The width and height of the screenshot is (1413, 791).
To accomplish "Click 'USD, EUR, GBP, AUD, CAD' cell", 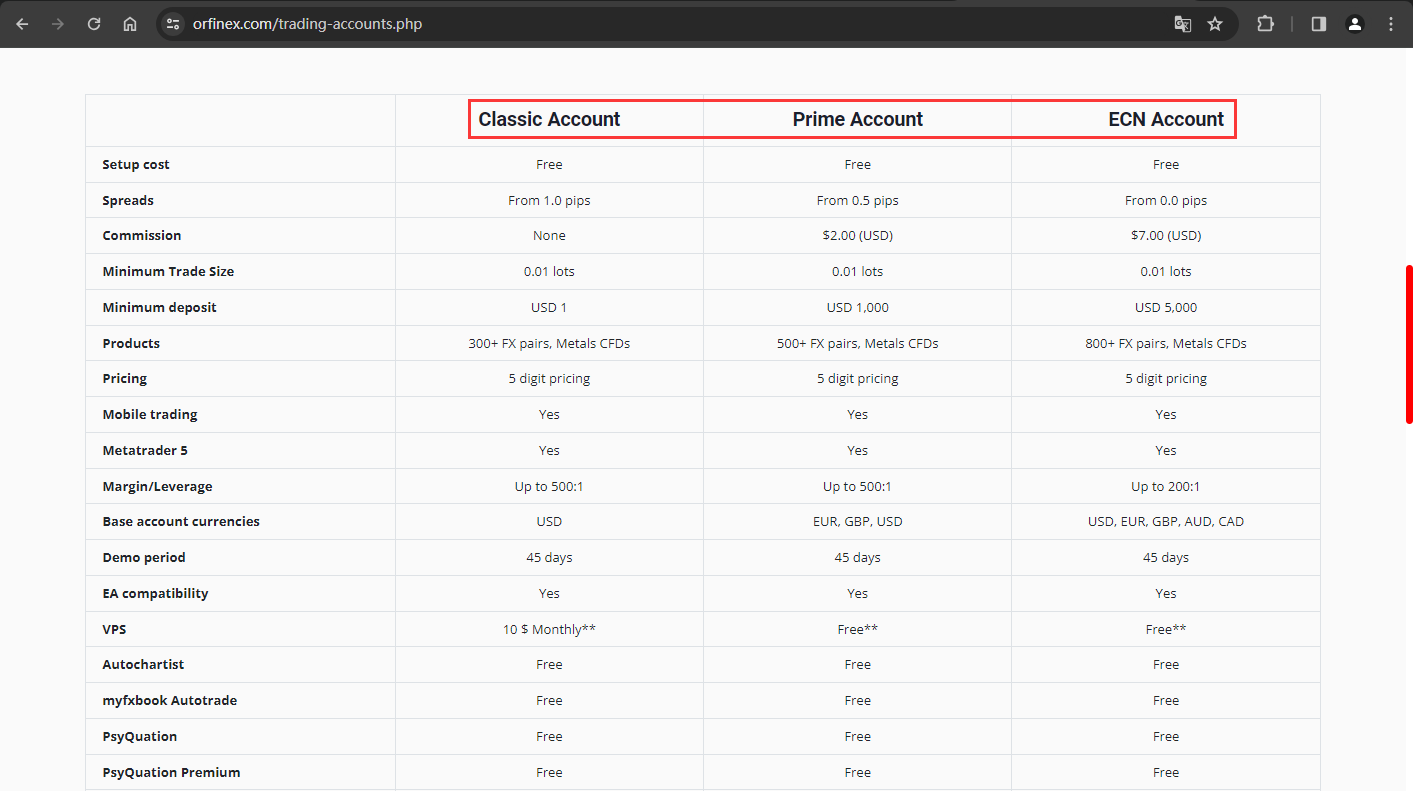I will click(x=1166, y=521).
